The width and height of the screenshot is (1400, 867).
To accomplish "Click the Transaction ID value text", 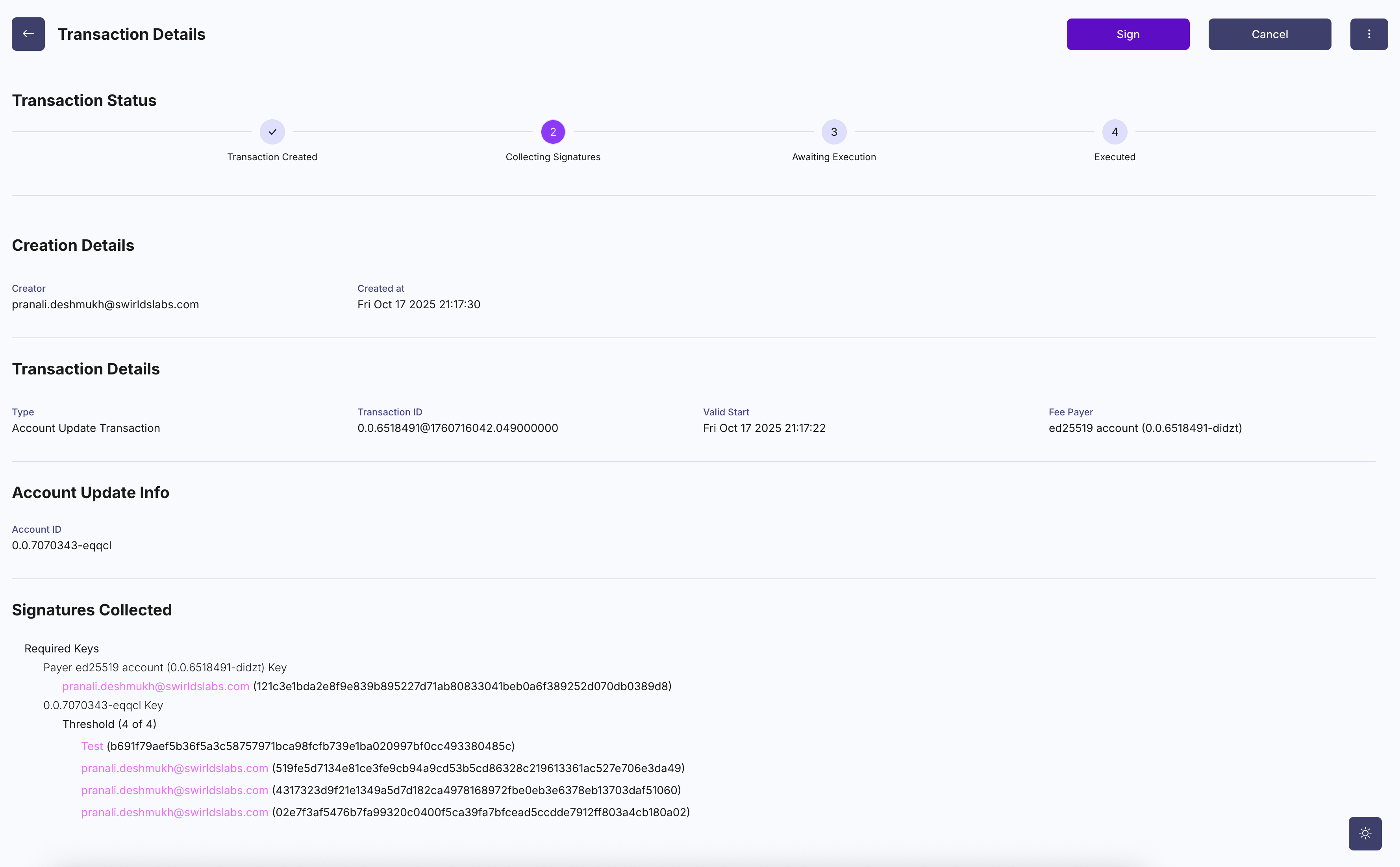I will point(457,428).
